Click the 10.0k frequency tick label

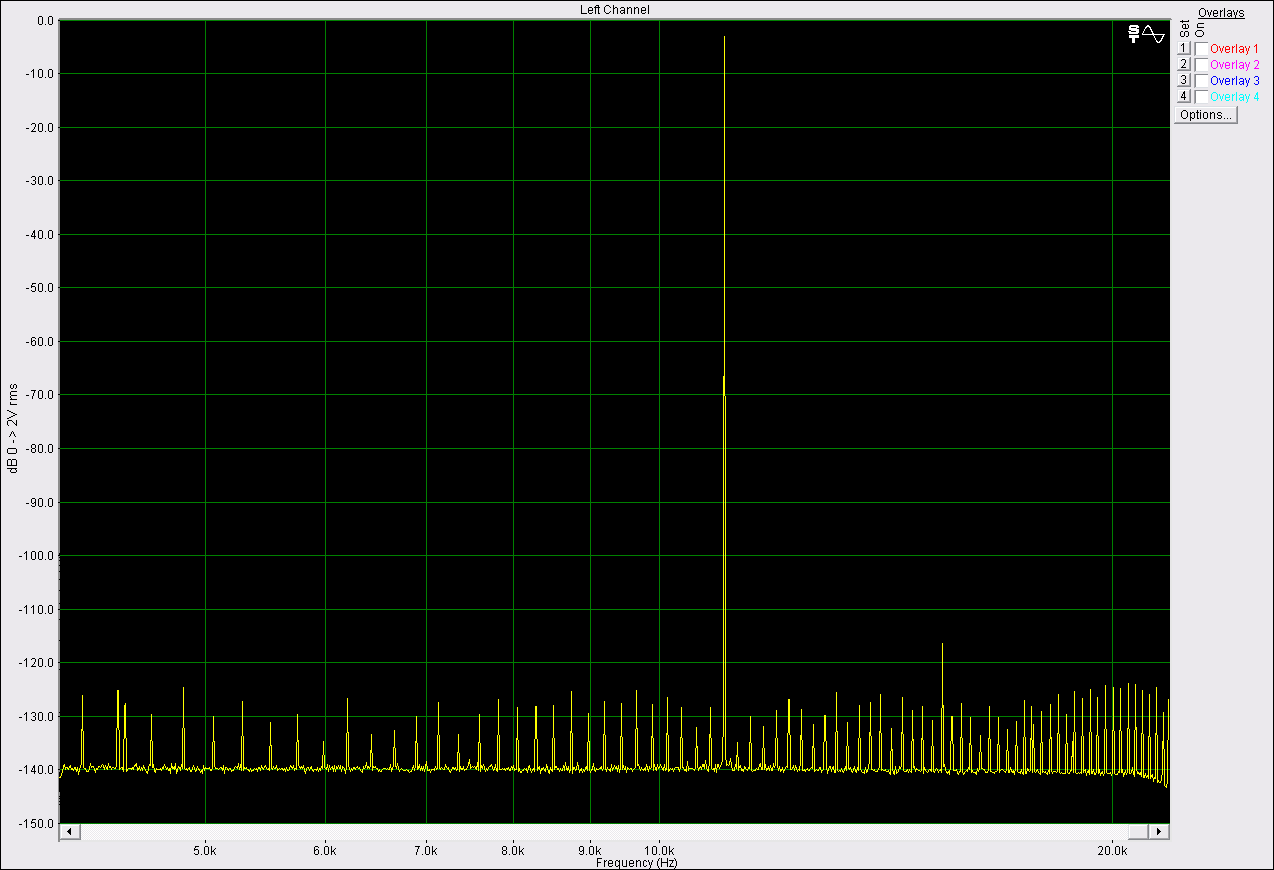659,851
